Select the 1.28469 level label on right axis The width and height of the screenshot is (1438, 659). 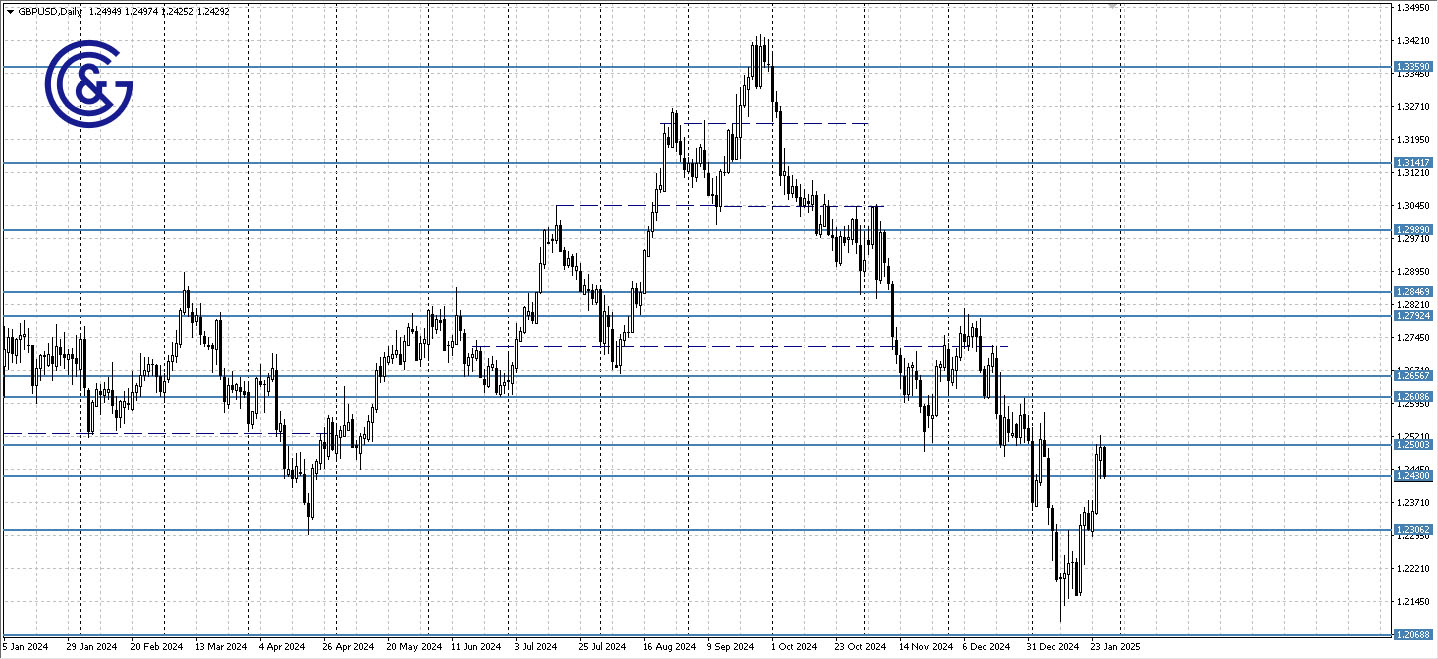pyautogui.click(x=1415, y=291)
